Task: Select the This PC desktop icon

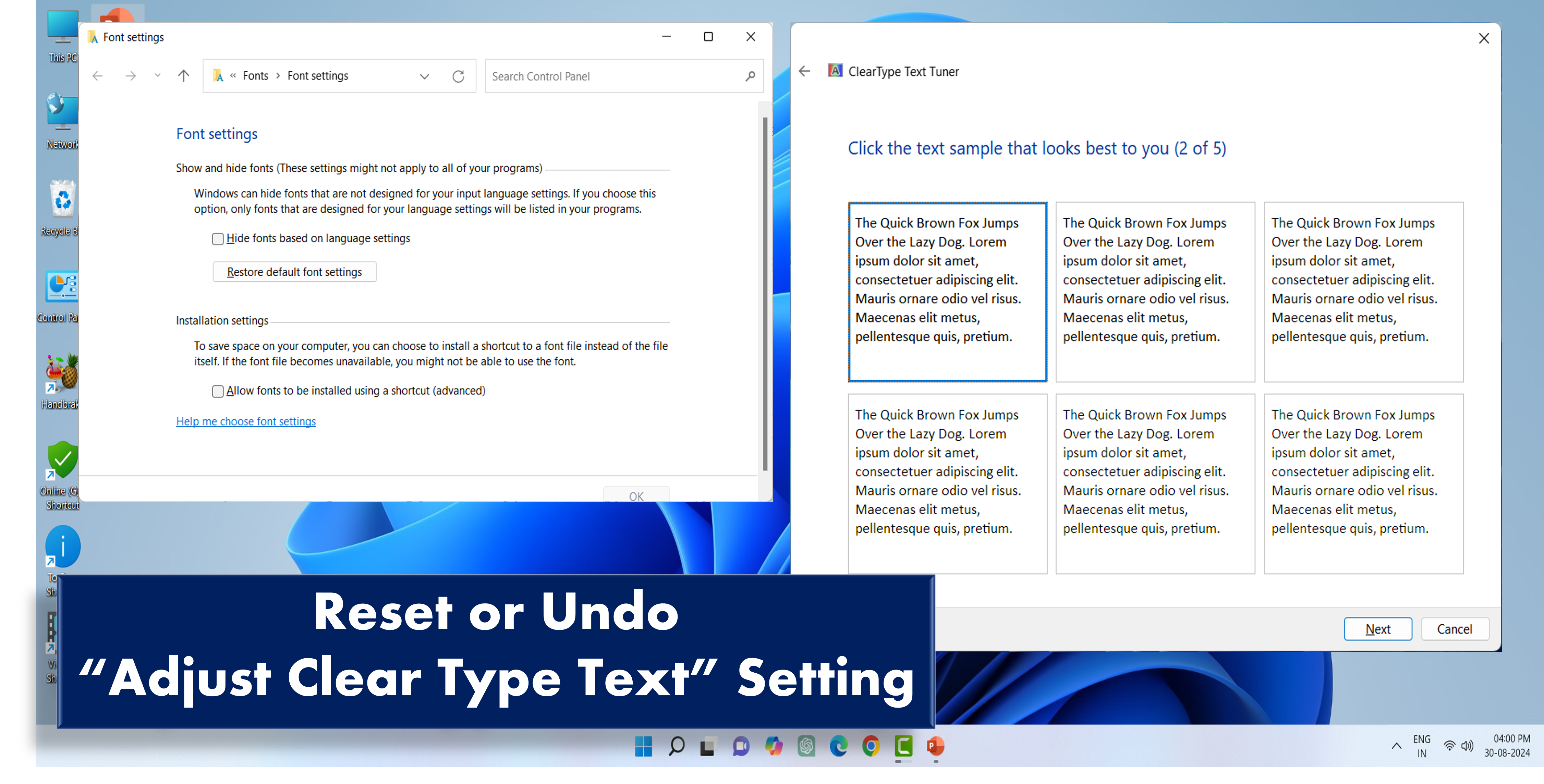Action: 62,36
